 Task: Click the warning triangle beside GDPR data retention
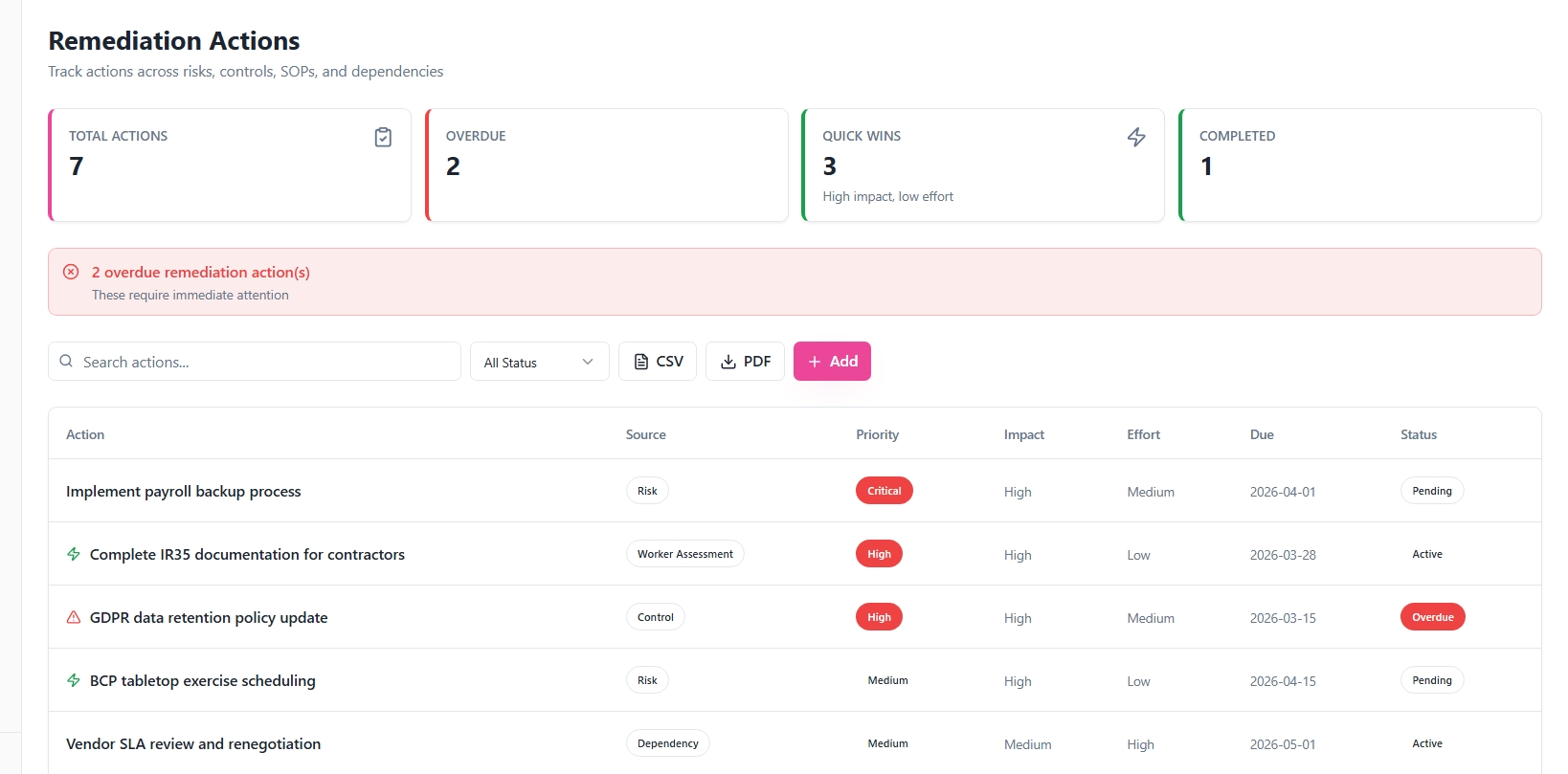tap(74, 617)
